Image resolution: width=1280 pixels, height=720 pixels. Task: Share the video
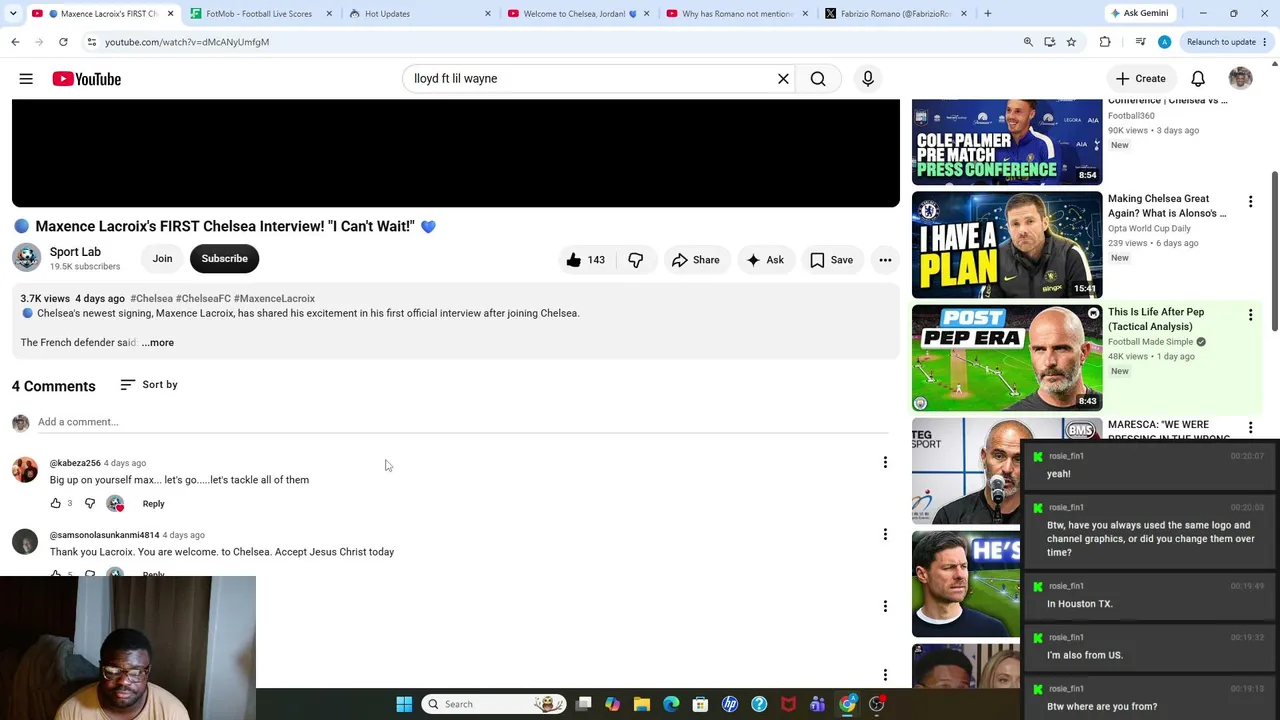tap(695, 260)
